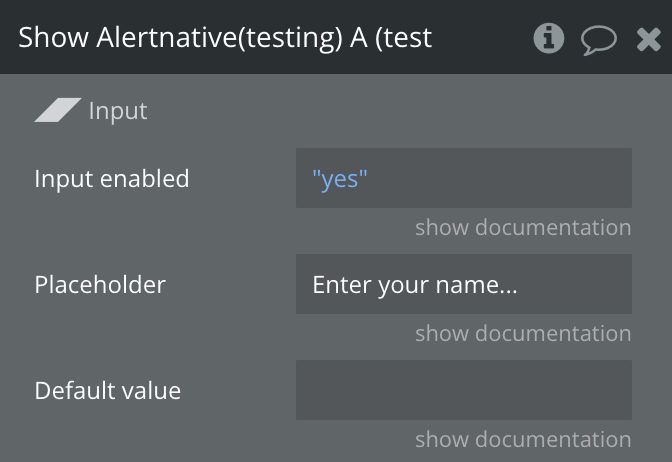Click the parallelogram Input element icon
Screen dimensions: 672x462
58,110
